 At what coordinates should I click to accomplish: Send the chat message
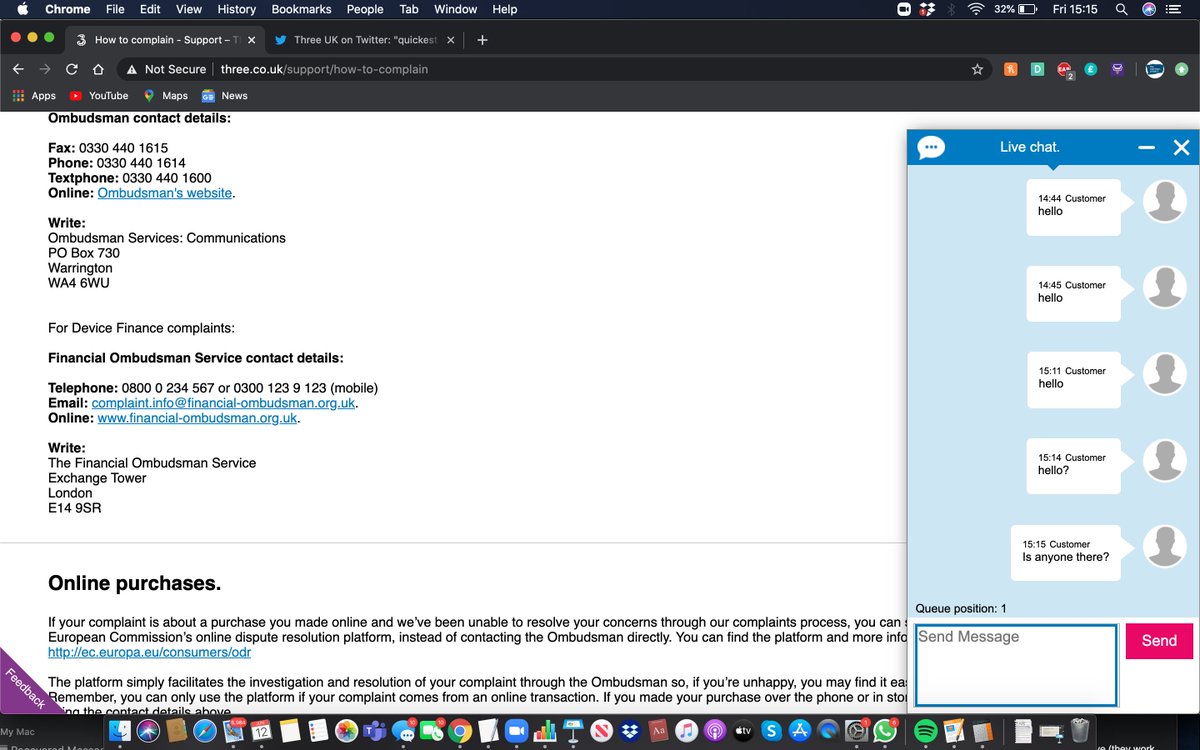1159,641
